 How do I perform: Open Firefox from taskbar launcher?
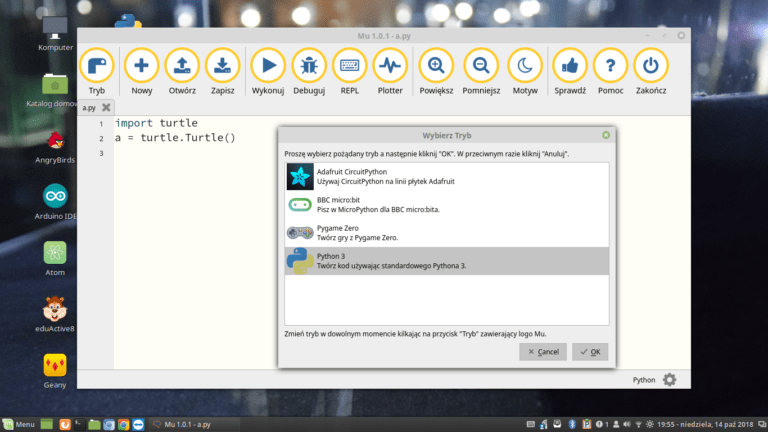(x=64, y=424)
